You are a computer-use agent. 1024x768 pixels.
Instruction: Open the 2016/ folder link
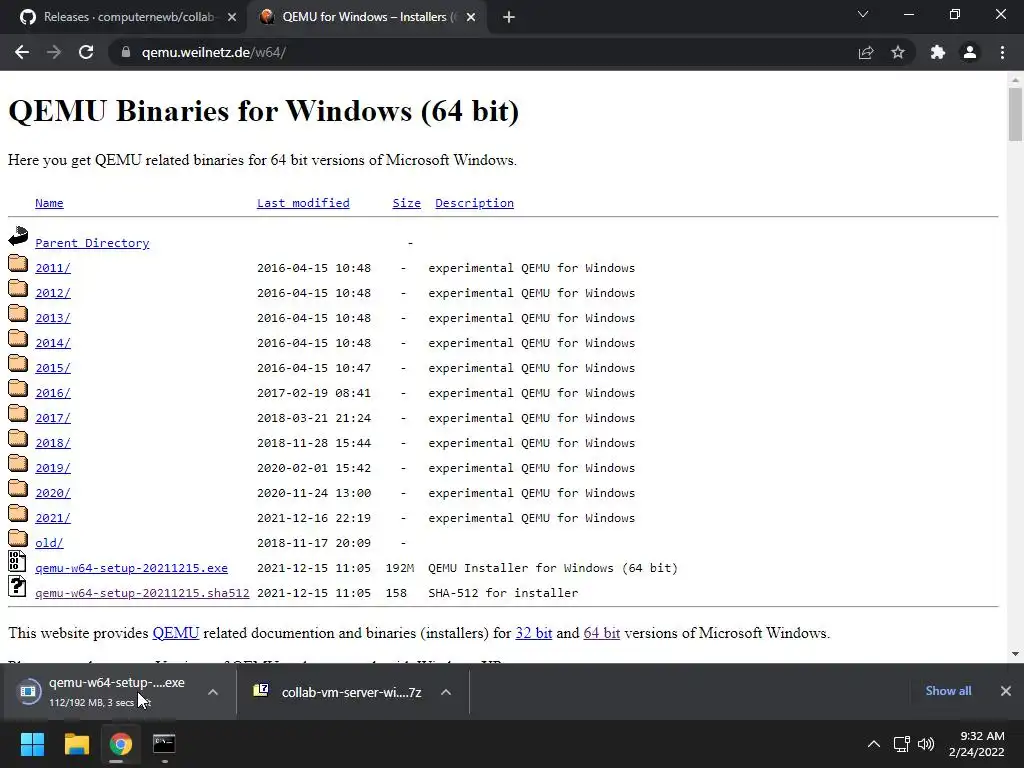coord(53,393)
